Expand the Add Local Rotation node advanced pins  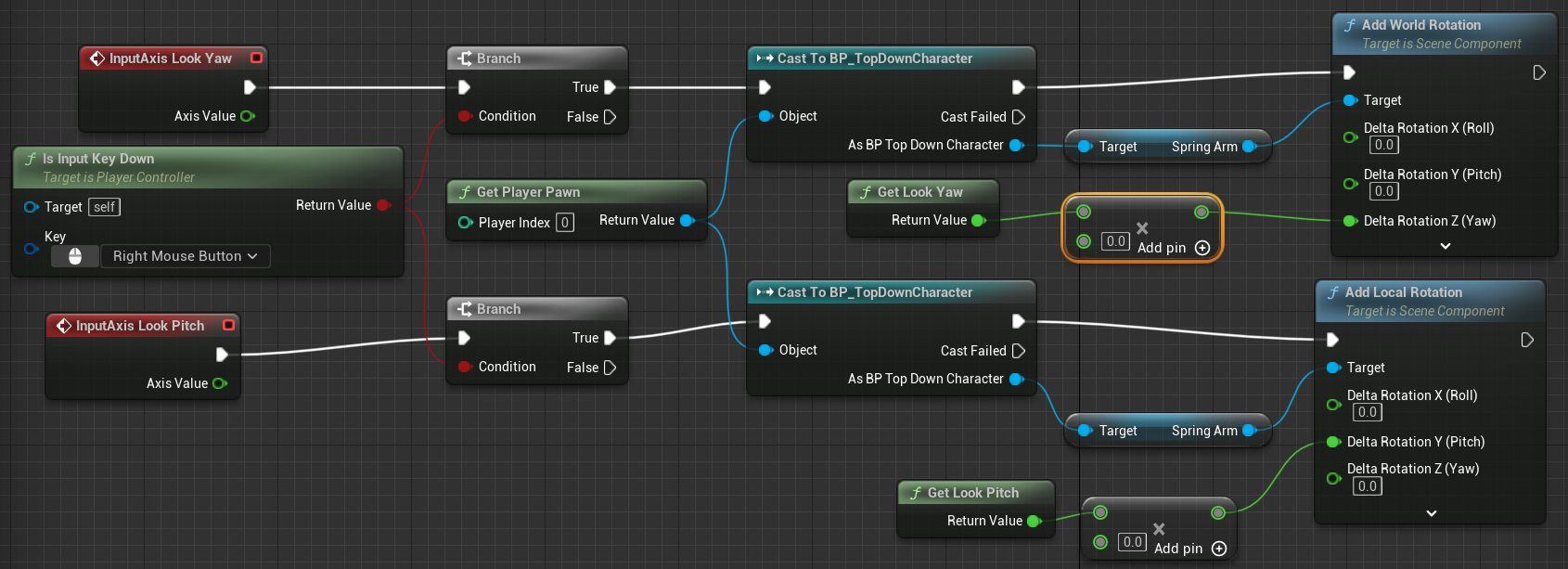click(1432, 513)
